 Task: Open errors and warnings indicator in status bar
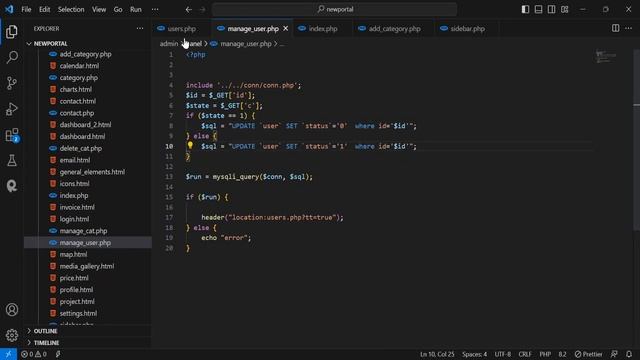coord(34,354)
